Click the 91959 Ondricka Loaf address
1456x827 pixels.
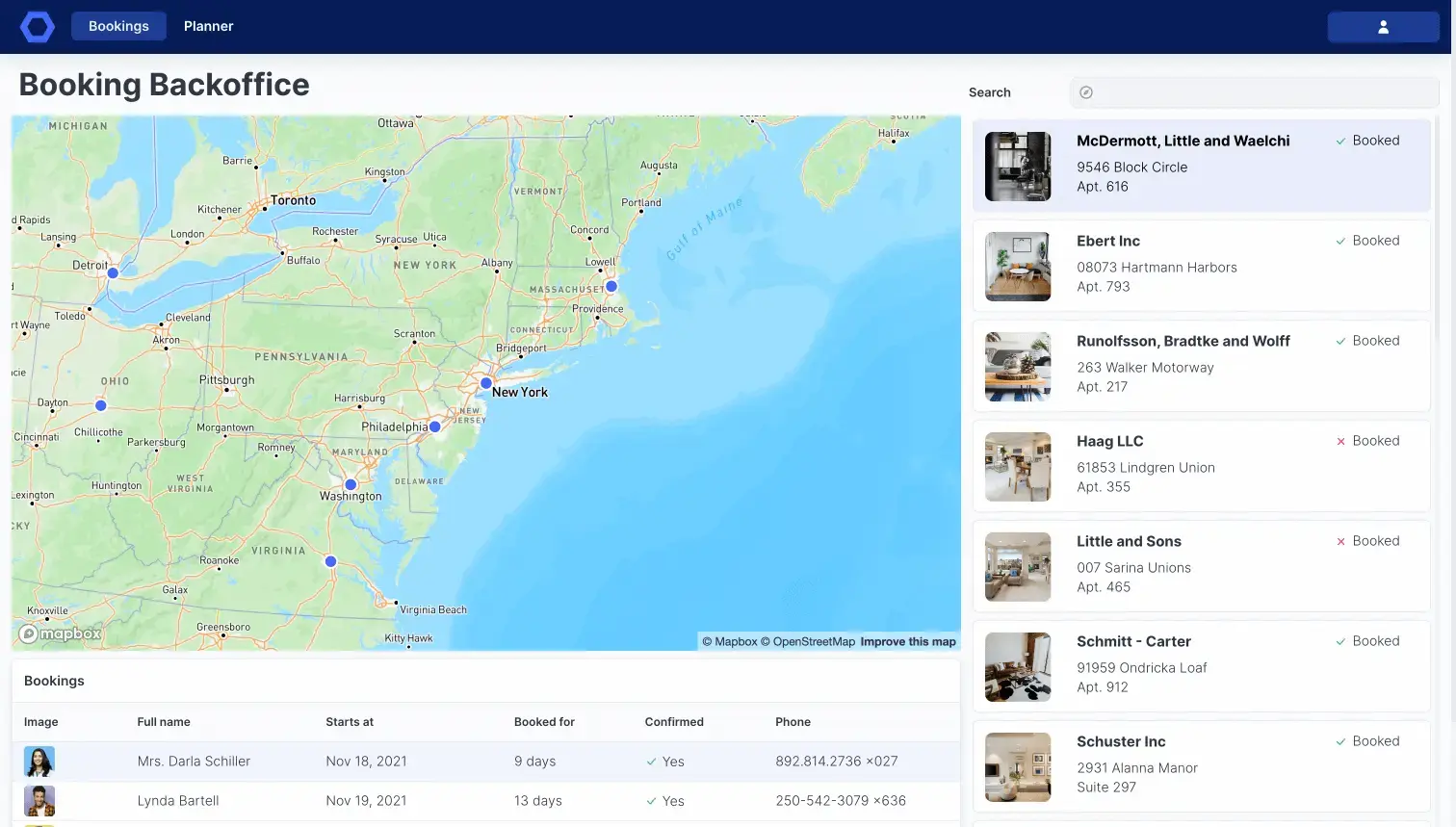tap(1142, 668)
